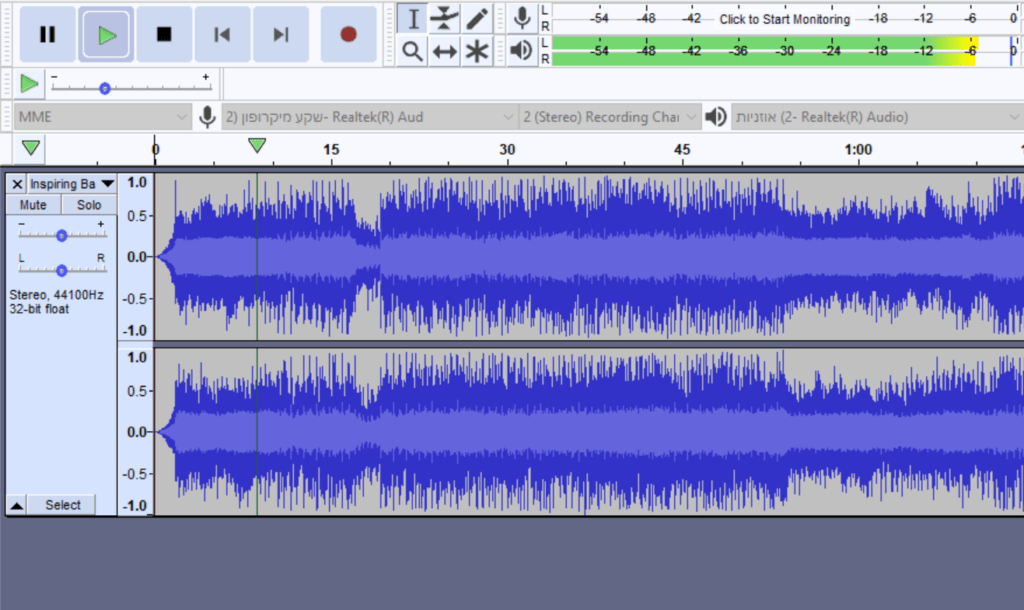Solo the Inspiring Ba track
This screenshot has height=610, width=1024.
click(89, 205)
